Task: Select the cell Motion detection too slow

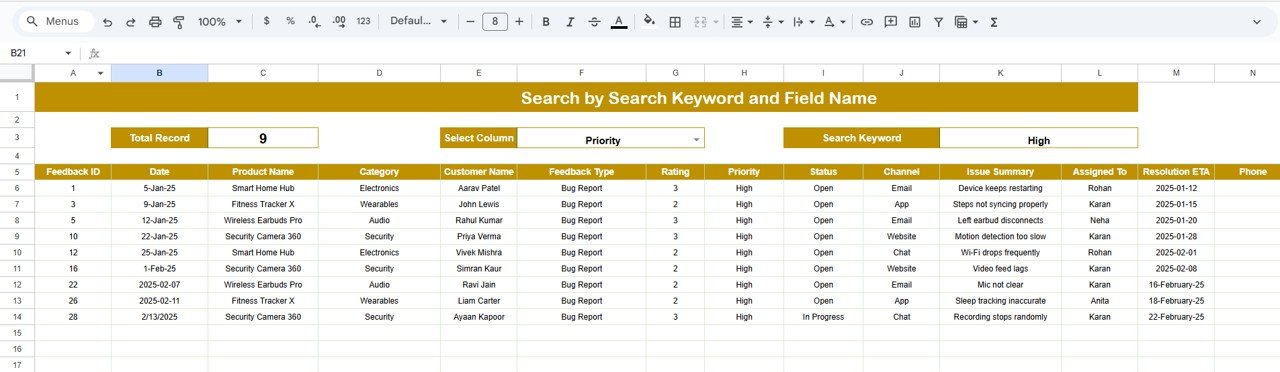Action: point(1000,236)
